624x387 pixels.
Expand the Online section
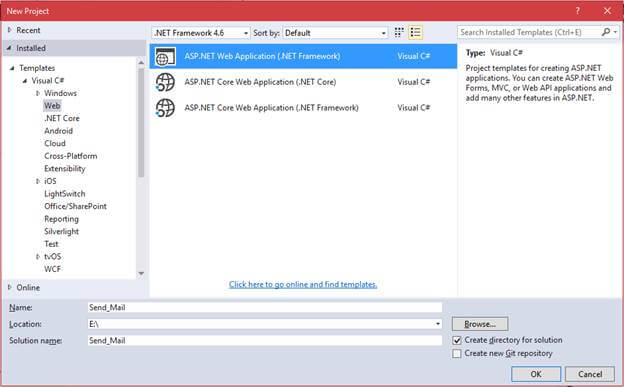pos(10,287)
